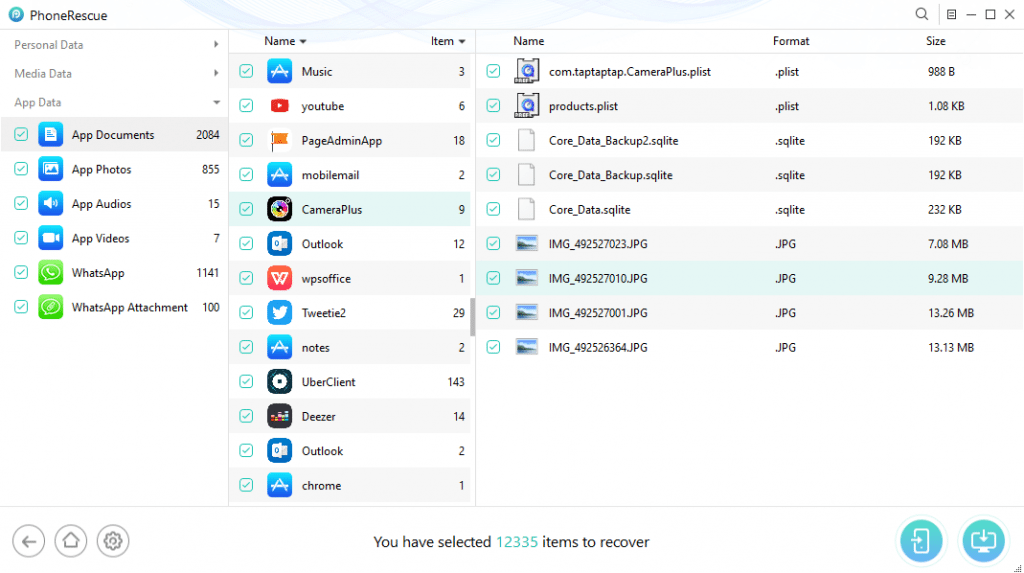Click the Personal Data category label

(49, 45)
